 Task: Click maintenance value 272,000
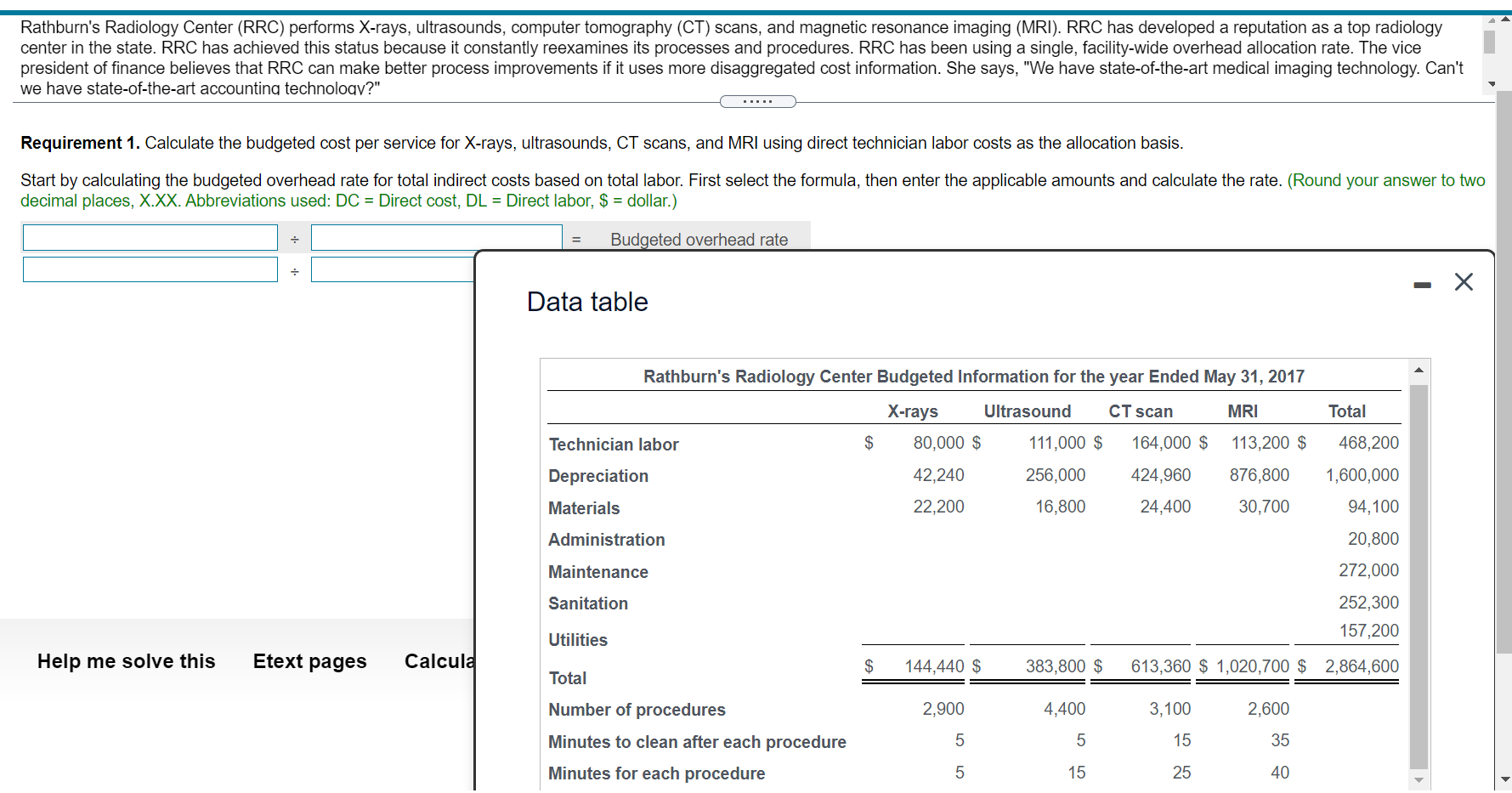pyautogui.click(x=1368, y=570)
